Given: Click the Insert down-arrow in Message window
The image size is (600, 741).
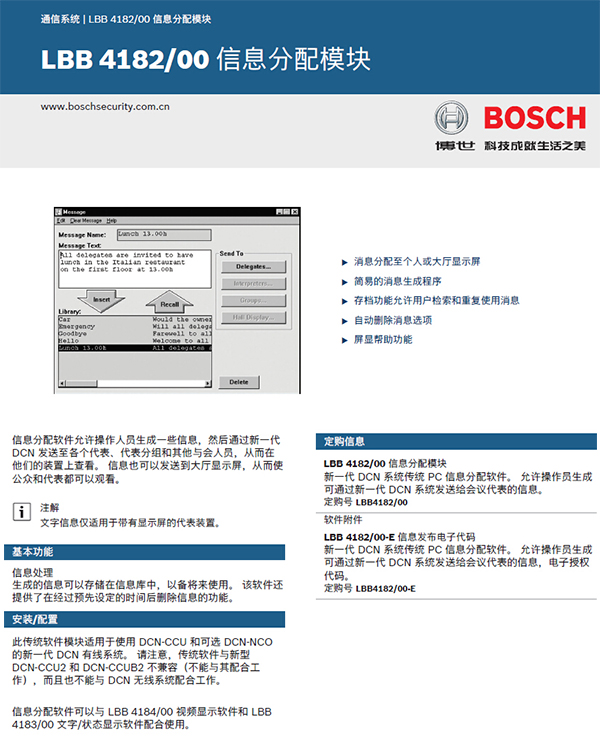Looking at the screenshot, I should (x=101, y=301).
